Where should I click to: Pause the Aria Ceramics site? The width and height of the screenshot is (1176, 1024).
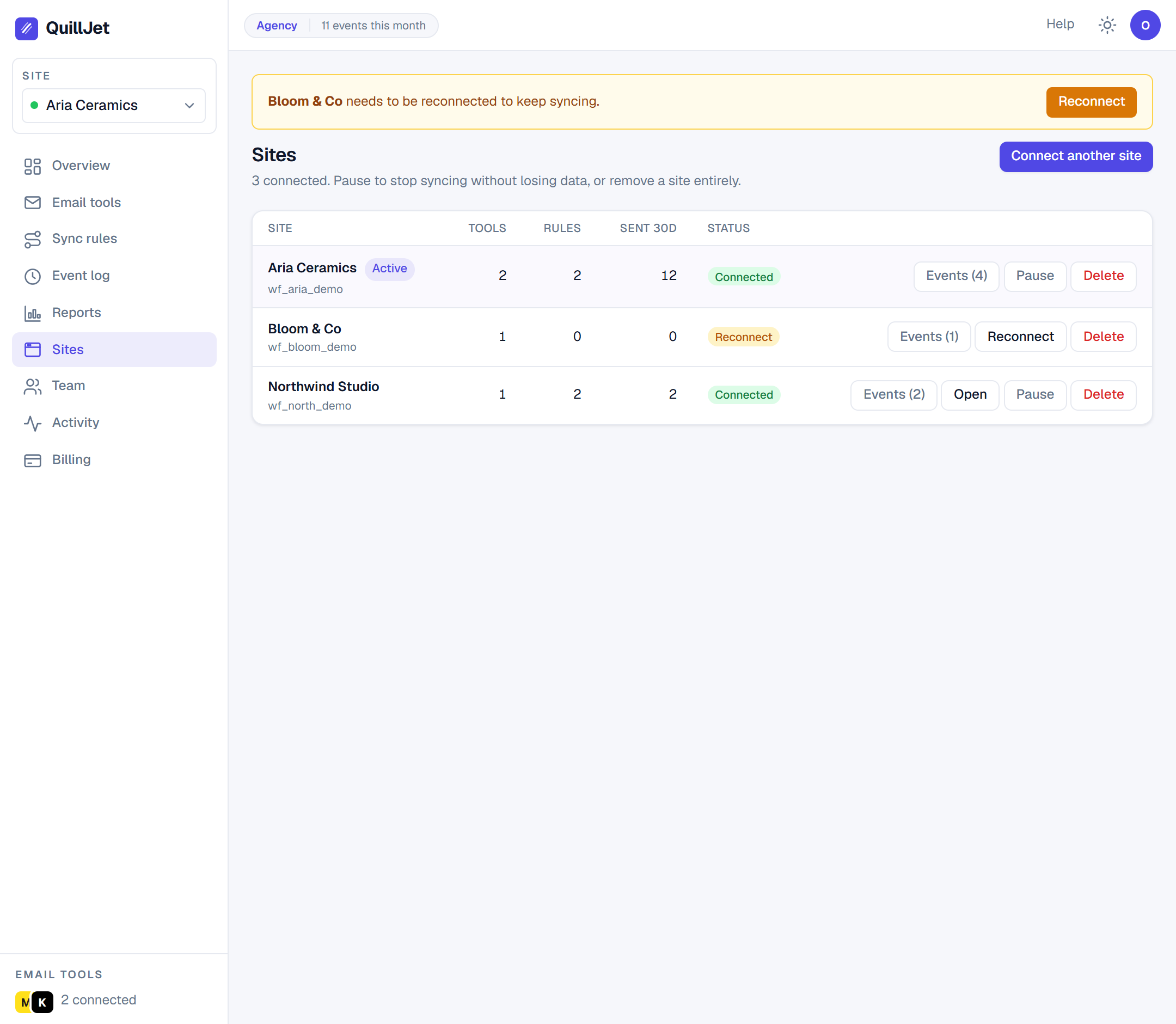point(1034,276)
